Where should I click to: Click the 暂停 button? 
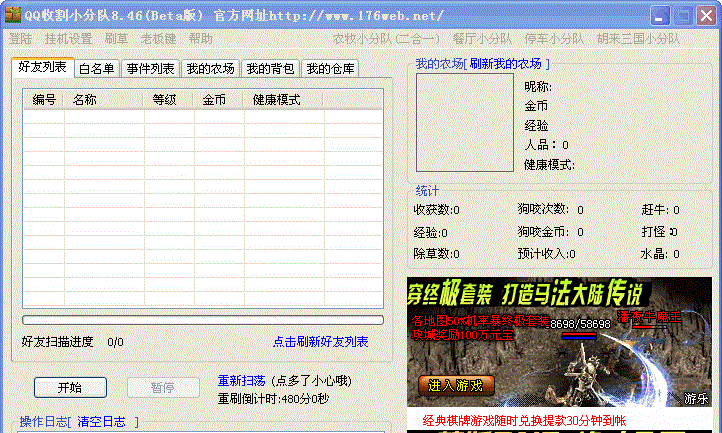coord(163,387)
